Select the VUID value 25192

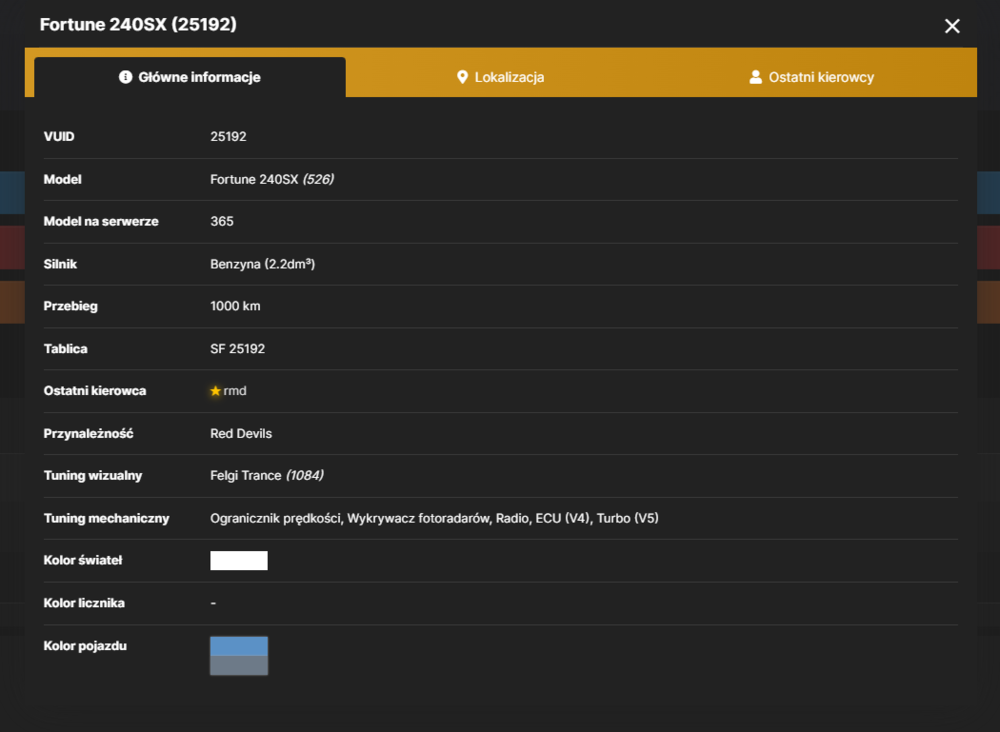click(x=228, y=136)
